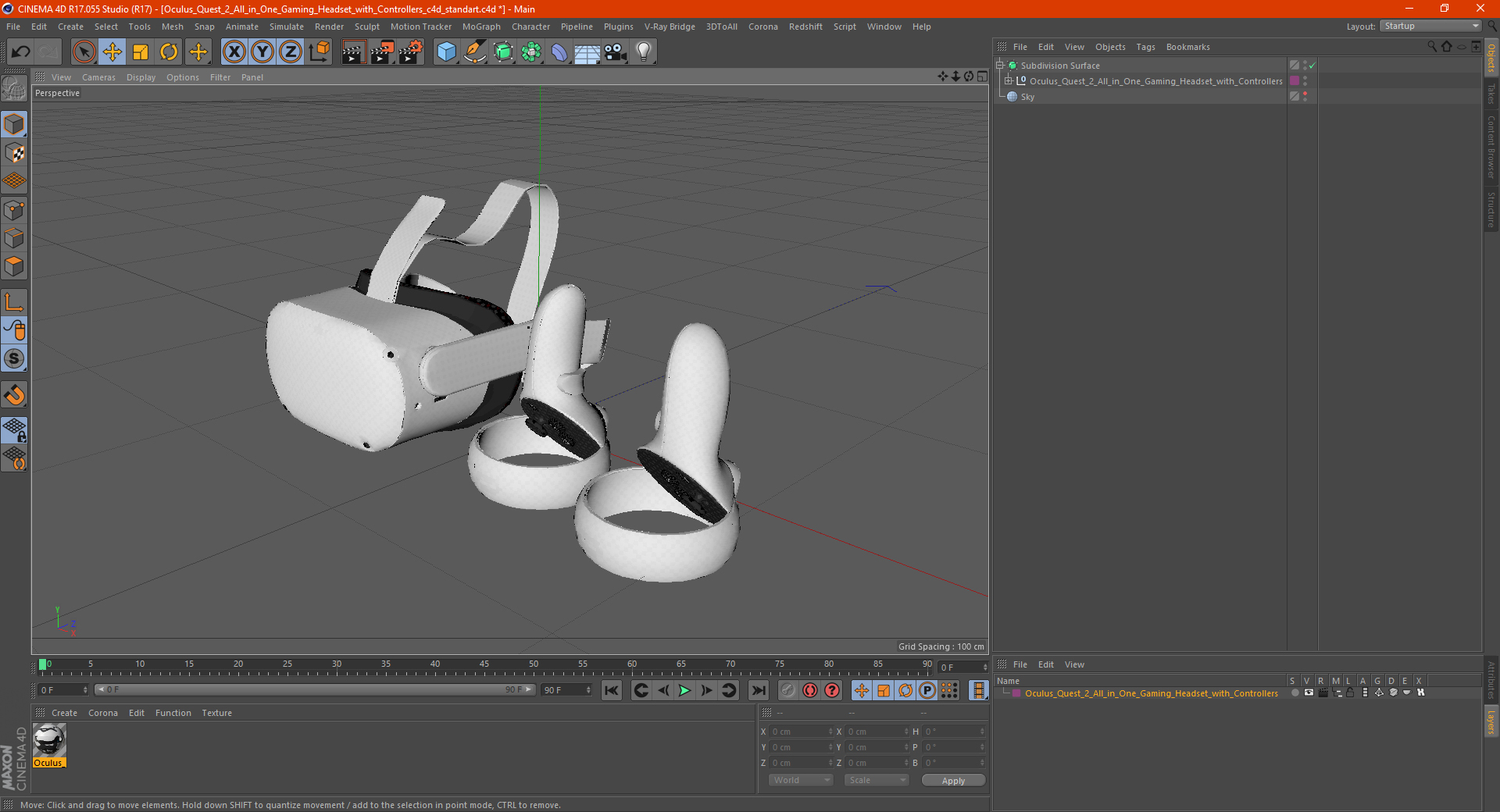Click Record Active Objects button

[x=787, y=690]
